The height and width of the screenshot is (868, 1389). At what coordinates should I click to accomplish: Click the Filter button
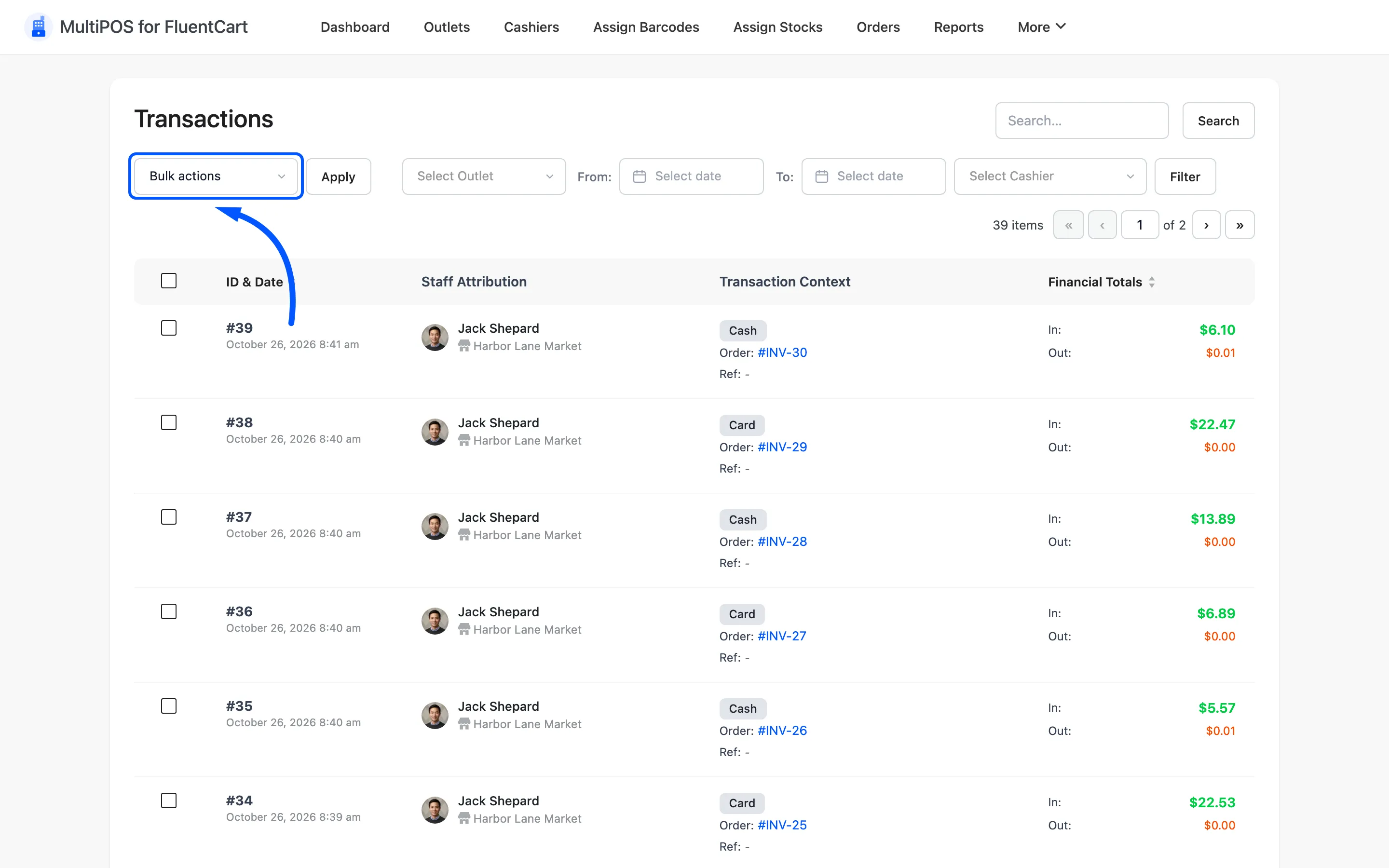(1185, 176)
